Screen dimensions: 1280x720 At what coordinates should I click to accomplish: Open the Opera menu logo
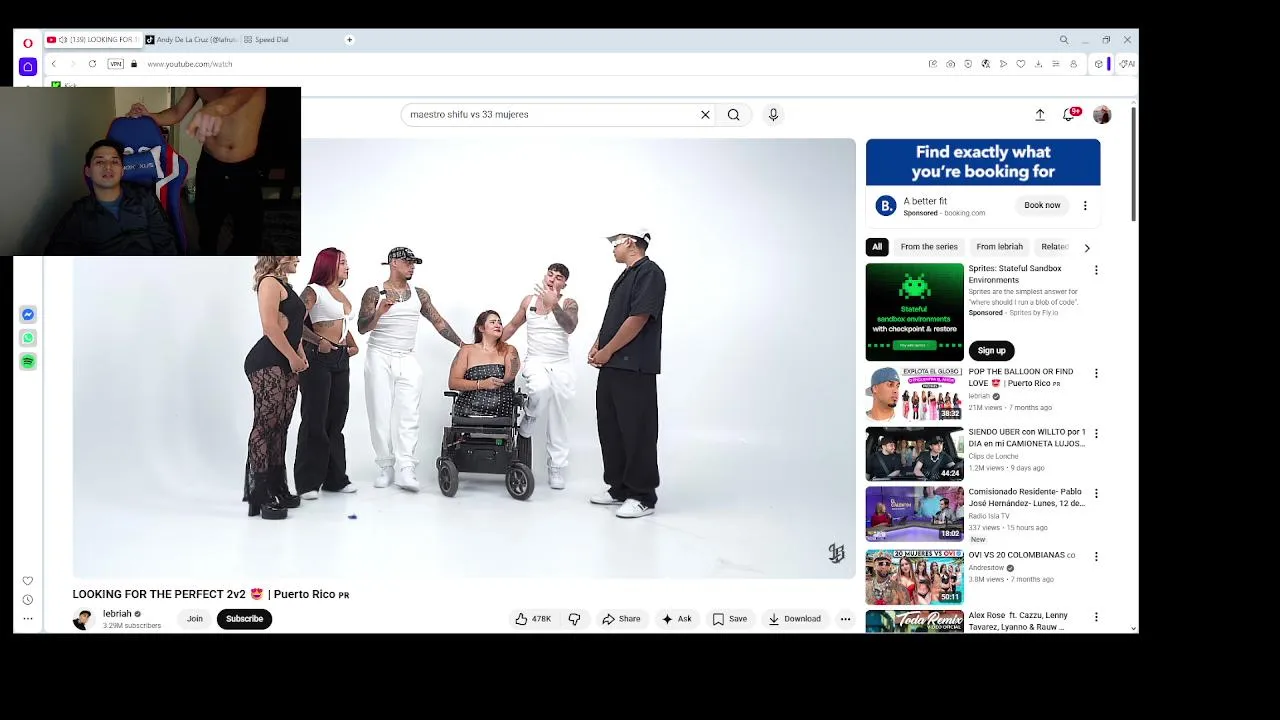coord(28,42)
